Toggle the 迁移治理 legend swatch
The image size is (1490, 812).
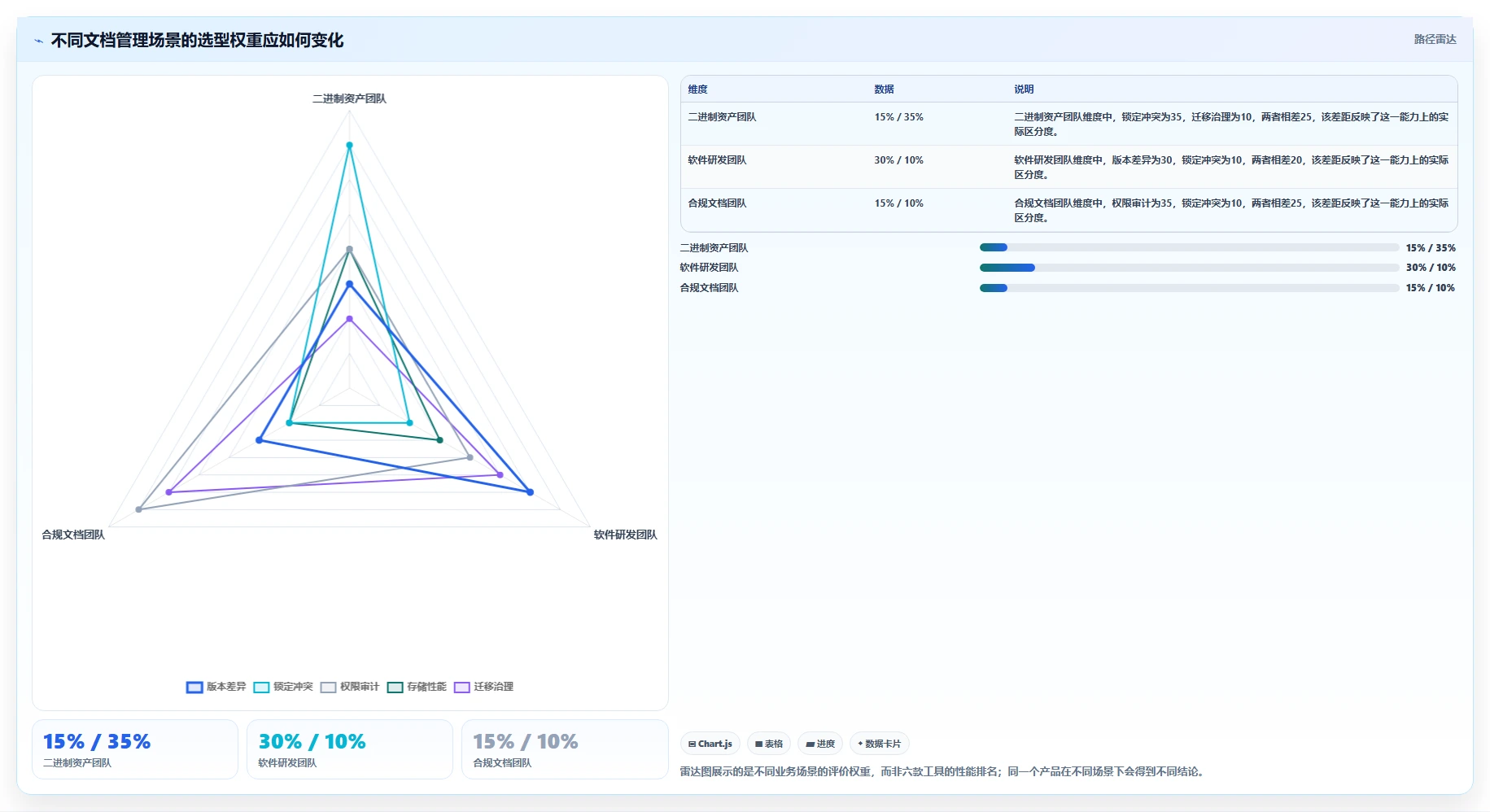click(461, 687)
